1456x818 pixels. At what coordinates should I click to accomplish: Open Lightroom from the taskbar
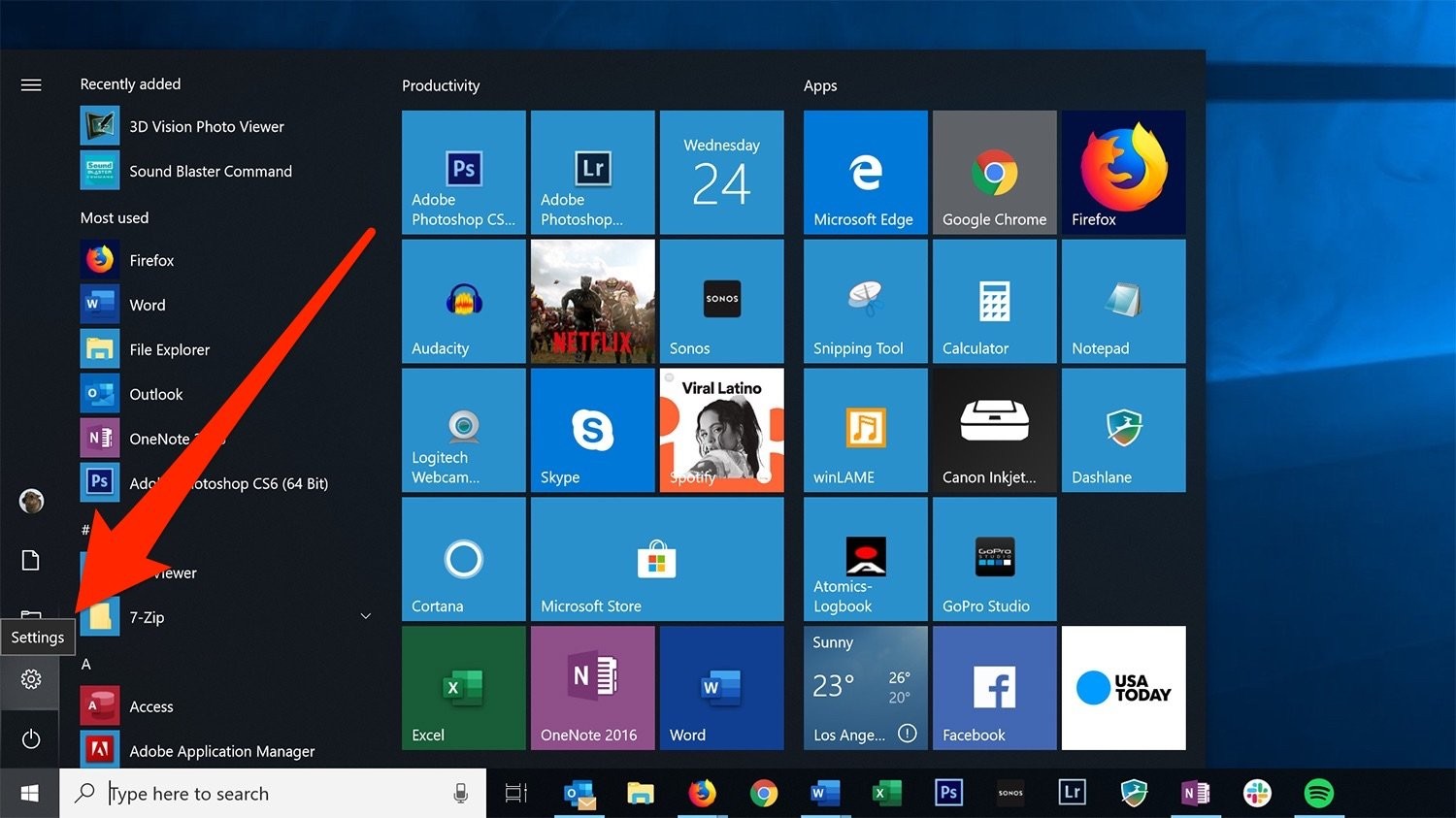(1072, 793)
